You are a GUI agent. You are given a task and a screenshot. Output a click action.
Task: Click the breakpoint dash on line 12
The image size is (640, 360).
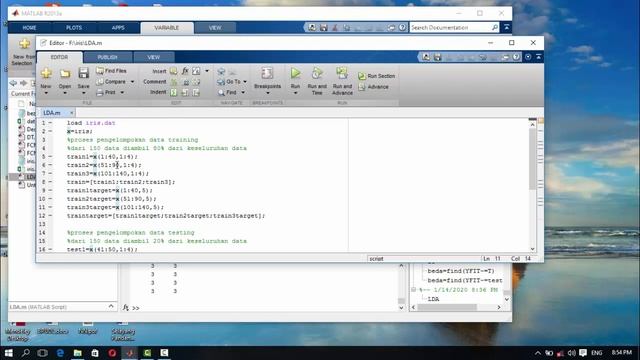tap(50, 216)
